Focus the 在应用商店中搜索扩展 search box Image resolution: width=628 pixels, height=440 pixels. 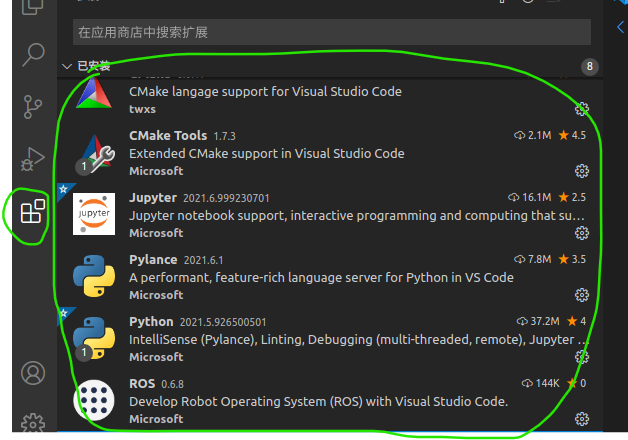pyautogui.click(x=332, y=32)
